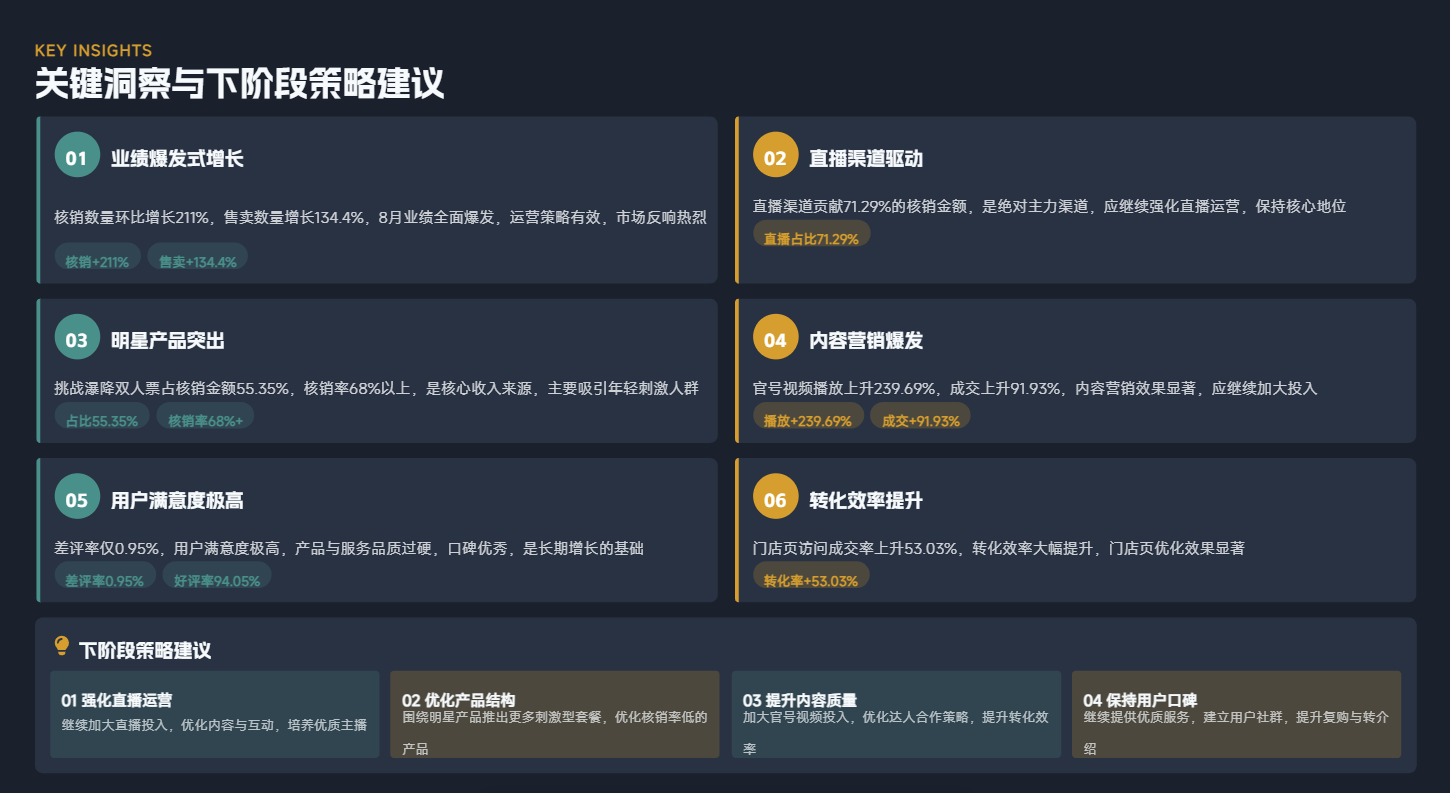This screenshot has height=793, width=1450.
Task: Click the description starting 差评率仅0.95%
Action: tap(349, 548)
